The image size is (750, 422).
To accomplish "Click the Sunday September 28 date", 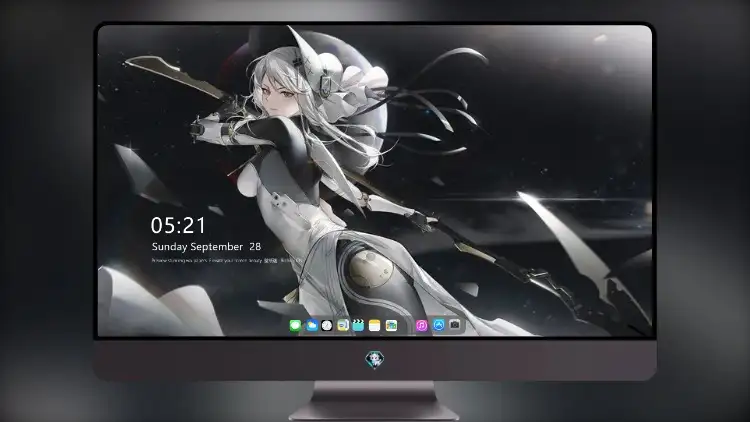I will pyautogui.click(x=206, y=247).
